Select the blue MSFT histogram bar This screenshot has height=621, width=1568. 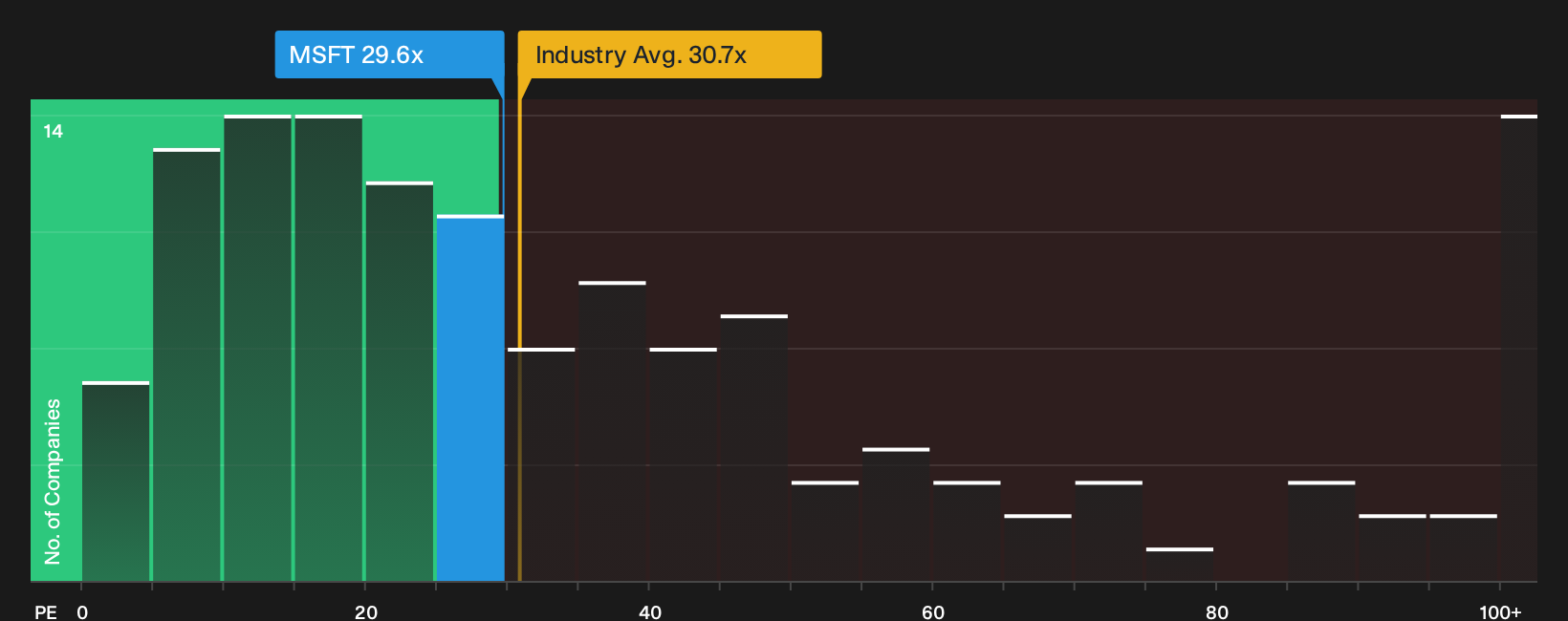pos(470,398)
